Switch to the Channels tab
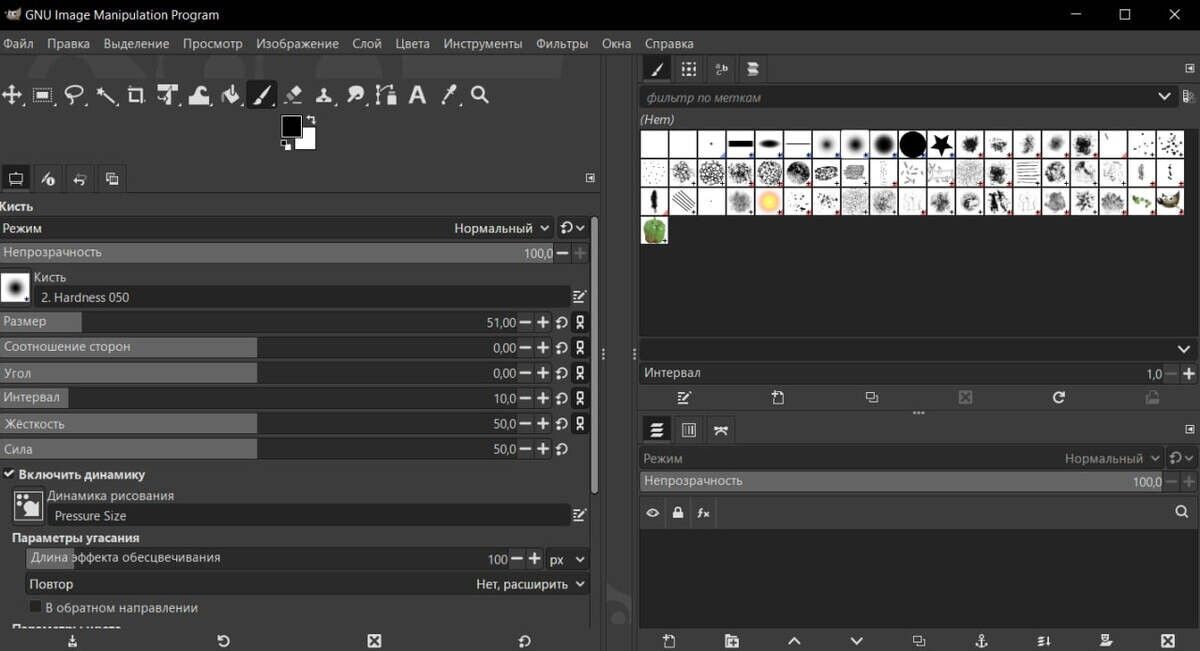 [688, 429]
